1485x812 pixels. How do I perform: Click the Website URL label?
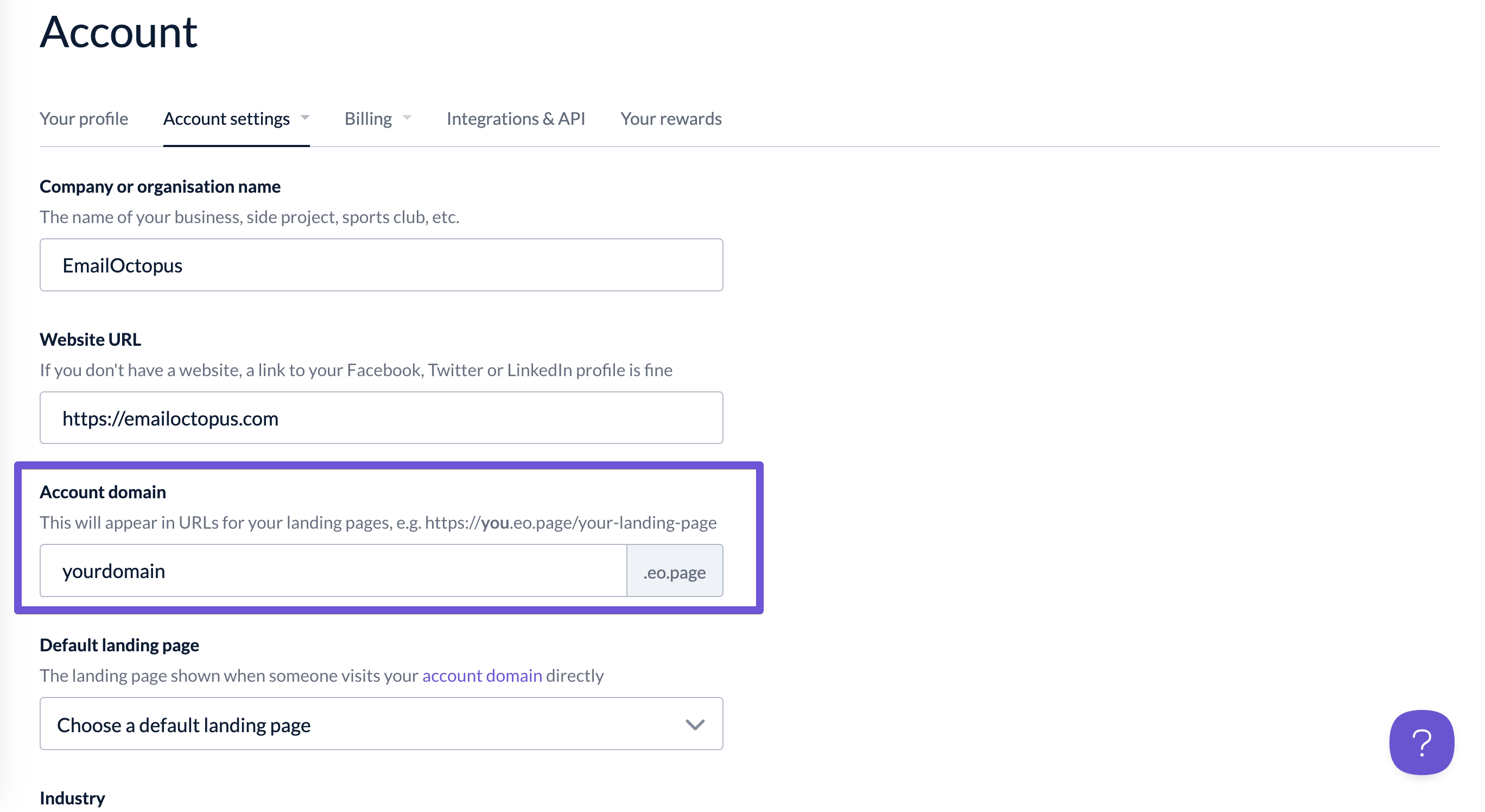[91, 339]
